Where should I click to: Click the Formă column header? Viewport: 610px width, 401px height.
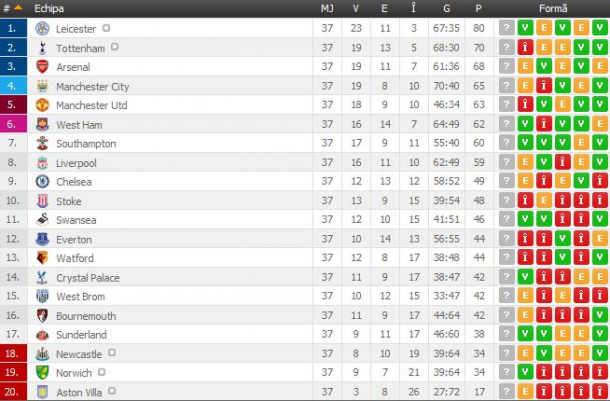point(553,8)
